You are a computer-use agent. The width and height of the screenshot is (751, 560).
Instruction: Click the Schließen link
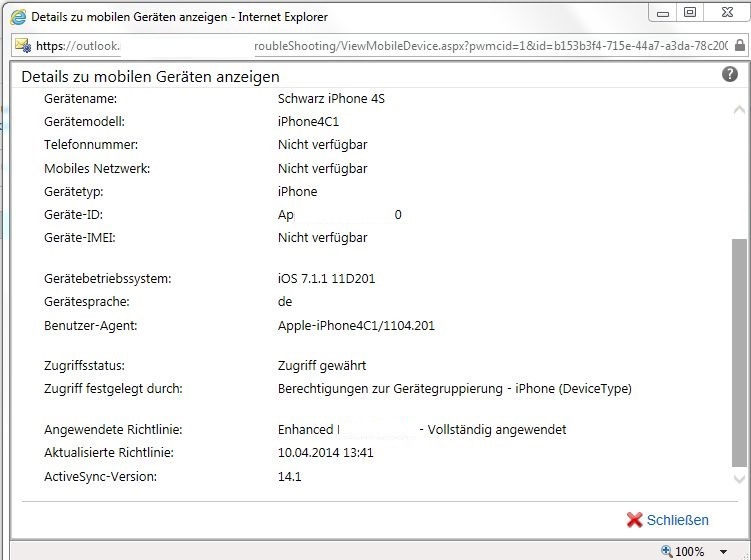click(677, 520)
